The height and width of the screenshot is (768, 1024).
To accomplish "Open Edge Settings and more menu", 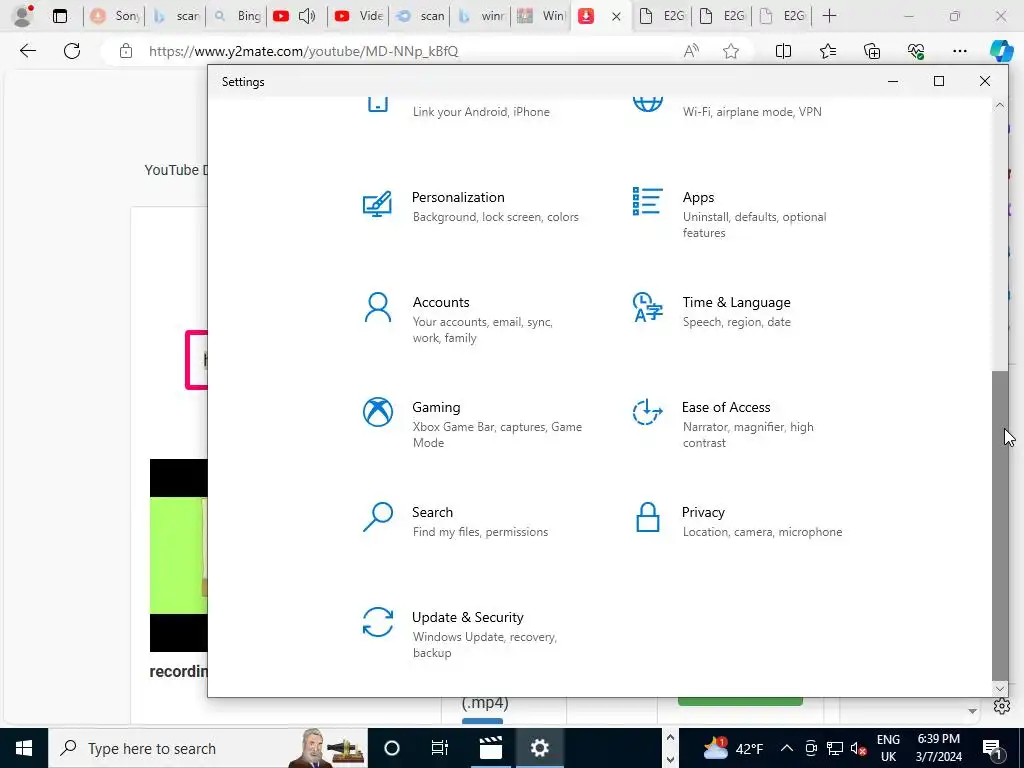I will tap(959, 51).
